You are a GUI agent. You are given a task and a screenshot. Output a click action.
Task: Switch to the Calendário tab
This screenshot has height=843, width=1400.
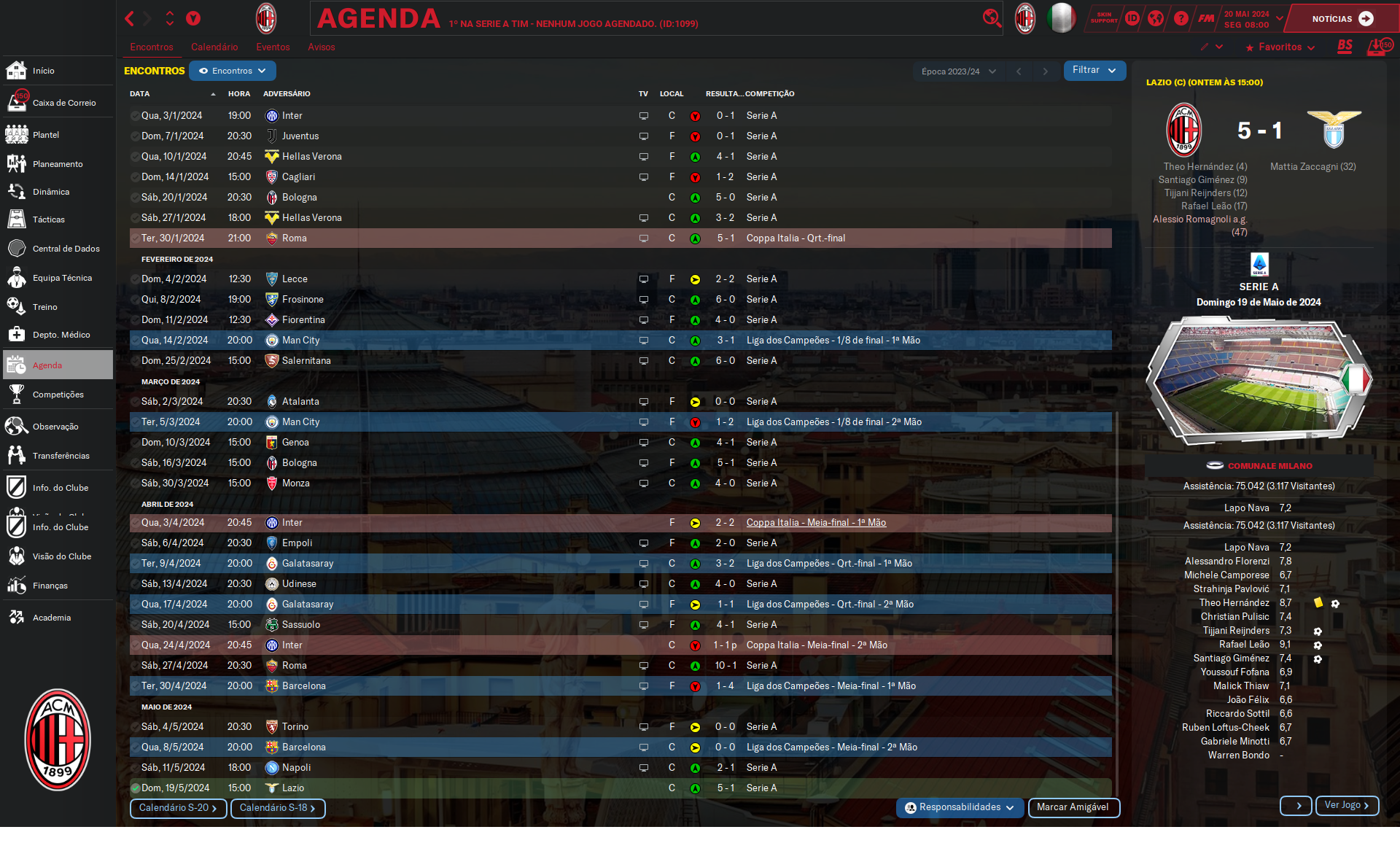(x=214, y=47)
